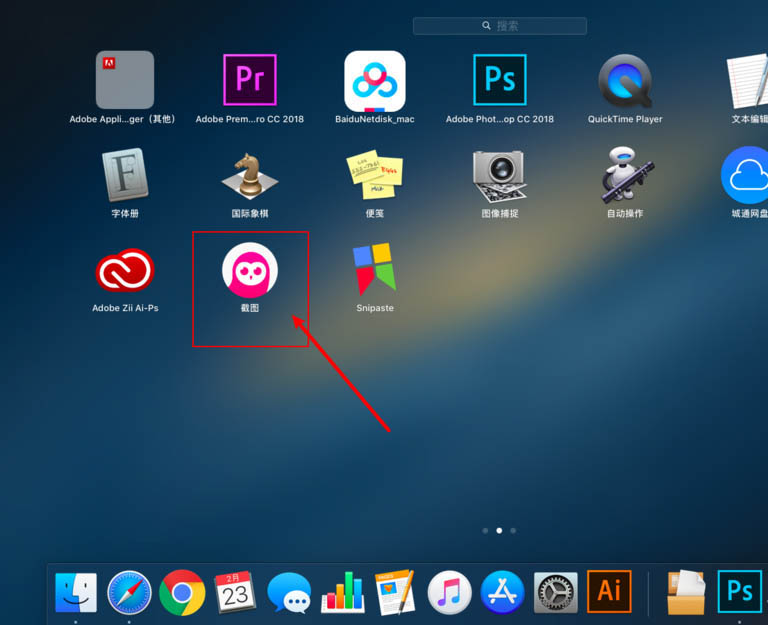Open QuickTime Player
The image size is (768, 625).
[625, 81]
